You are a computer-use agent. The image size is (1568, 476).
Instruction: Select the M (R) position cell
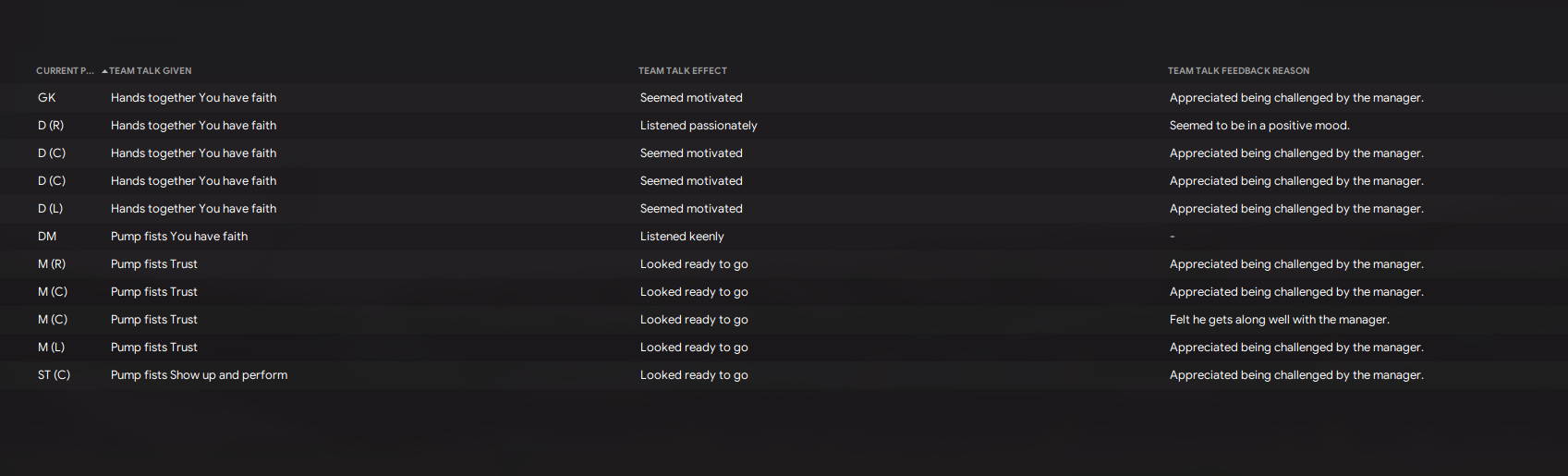[52, 264]
